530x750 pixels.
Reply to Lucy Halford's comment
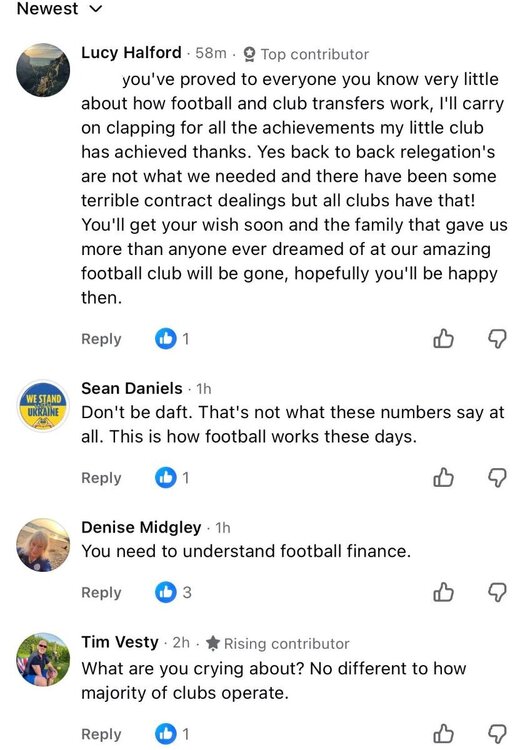click(x=101, y=339)
